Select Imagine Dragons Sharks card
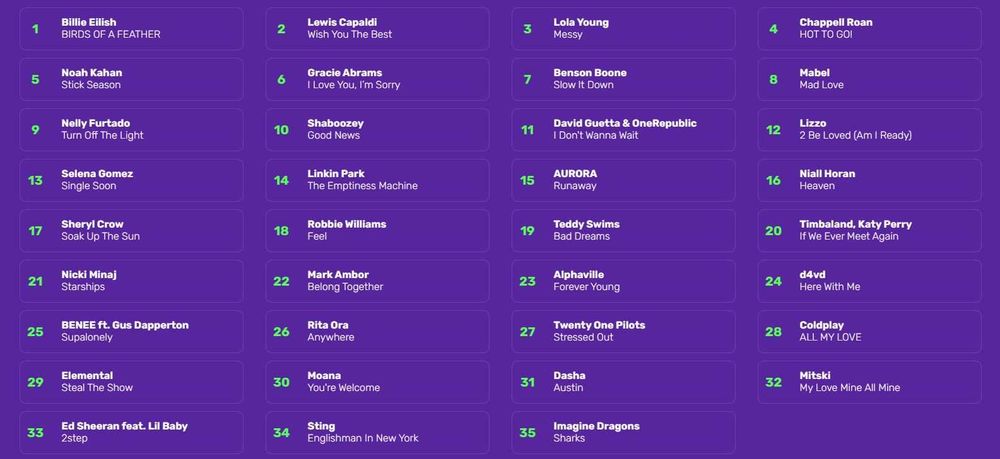The width and height of the screenshot is (1000, 459). click(x=623, y=432)
